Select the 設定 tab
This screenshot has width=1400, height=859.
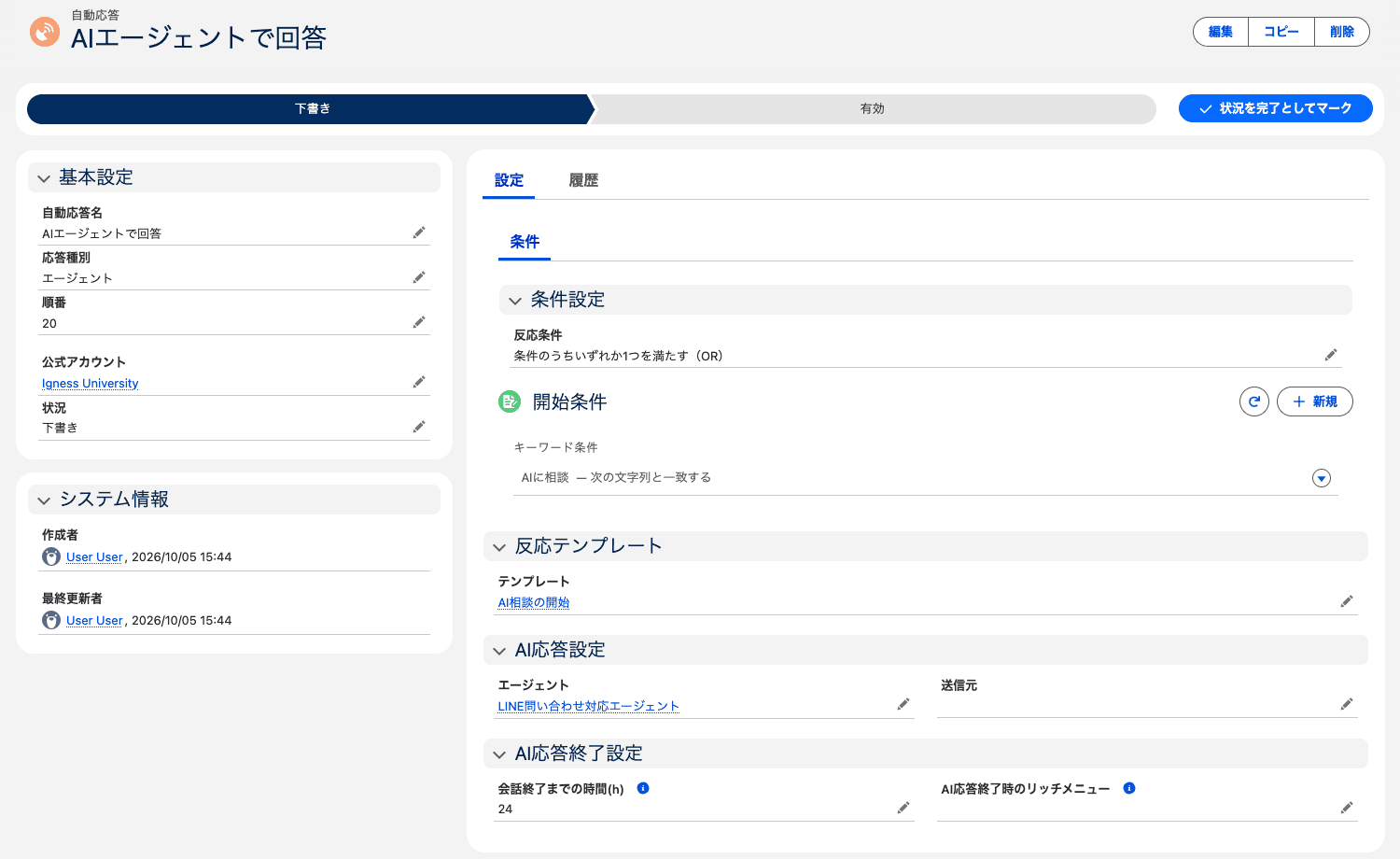509,180
